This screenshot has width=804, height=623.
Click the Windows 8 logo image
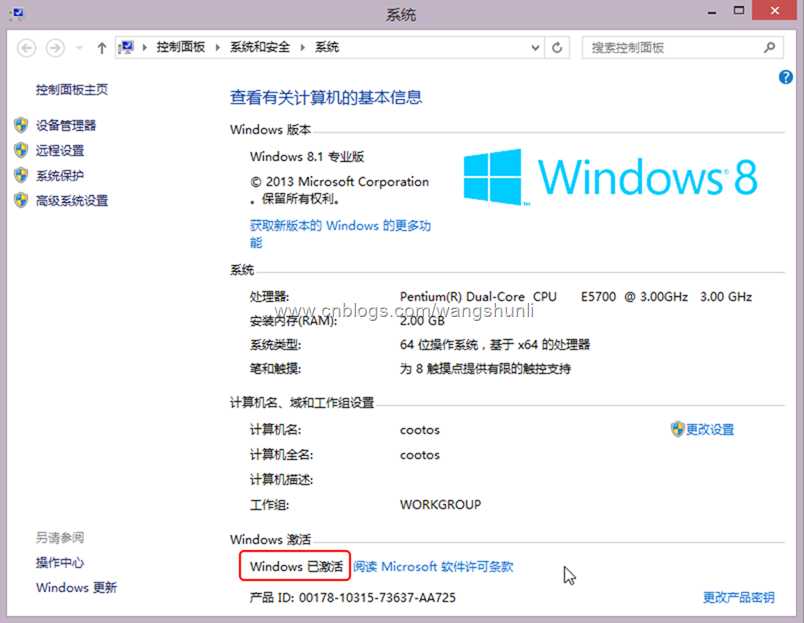(x=610, y=177)
